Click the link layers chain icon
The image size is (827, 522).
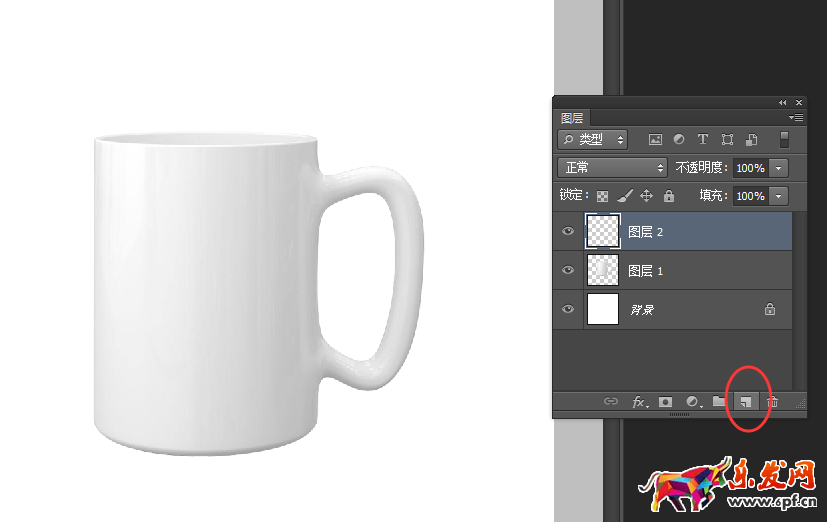[x=611, y=402]
